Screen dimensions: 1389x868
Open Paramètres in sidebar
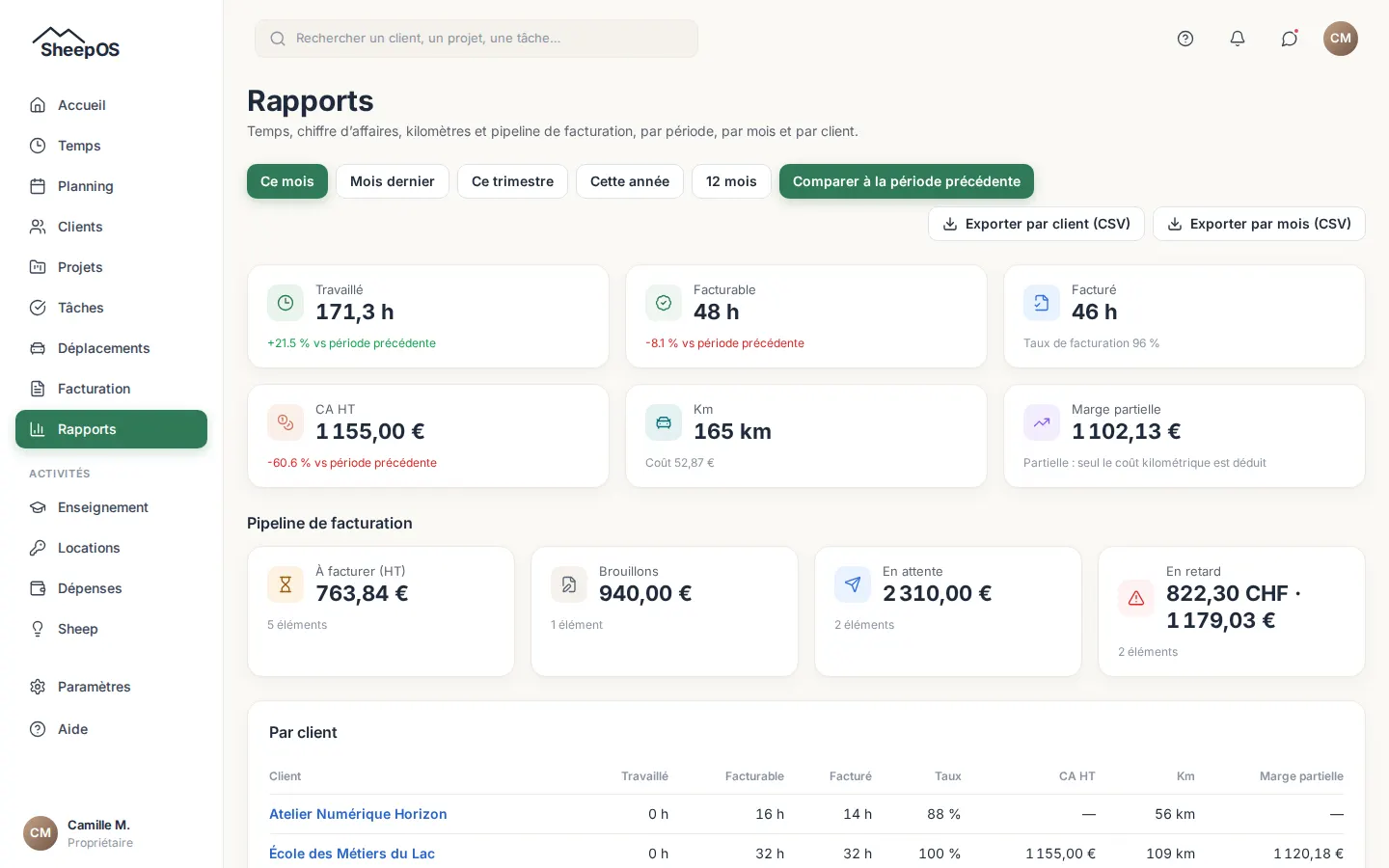coord(111,687)
